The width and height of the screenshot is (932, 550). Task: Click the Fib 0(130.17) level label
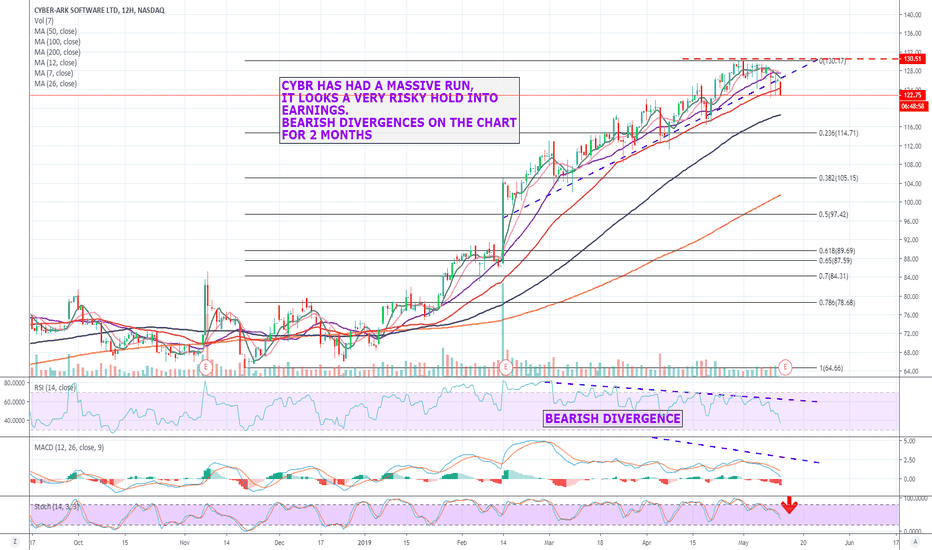pos(833,61)
